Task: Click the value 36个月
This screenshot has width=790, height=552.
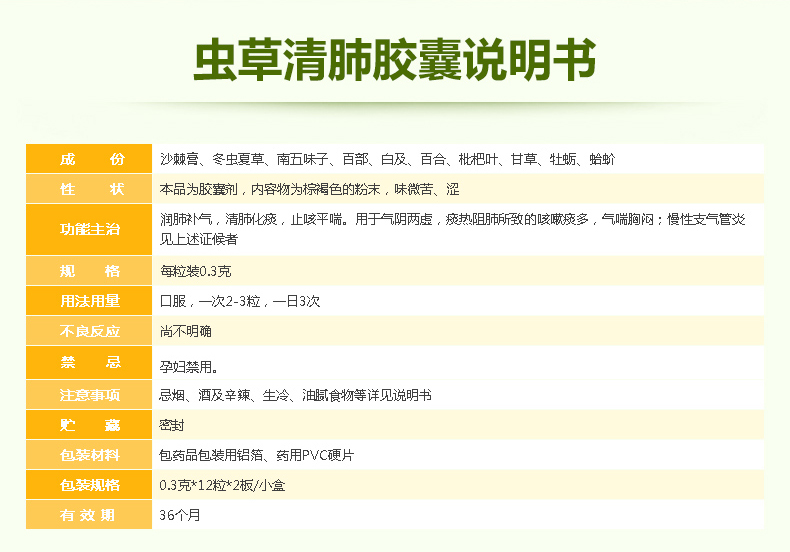Action: pyautogui.click(x=180, y=515)
